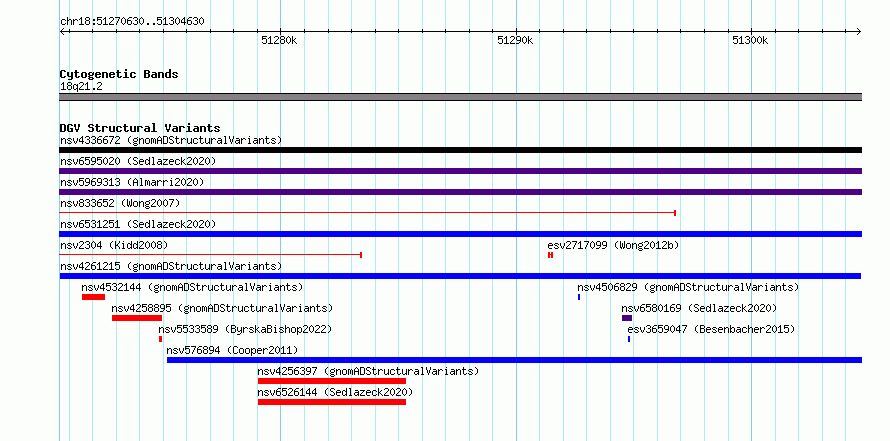
Task: Select the esv3659047 Besenbacher2015 blue marker
Action: (x=629, y=339)
